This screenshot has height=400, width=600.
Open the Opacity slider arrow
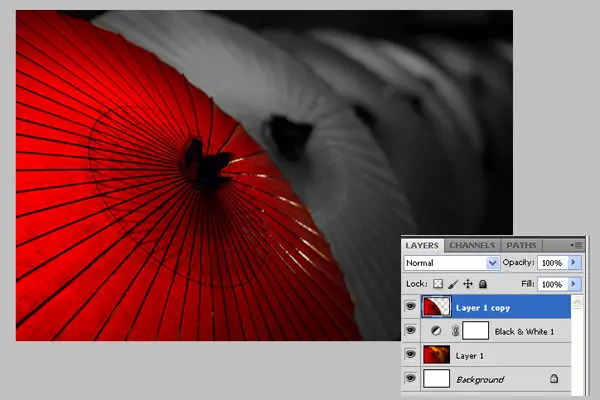[574, 263]
